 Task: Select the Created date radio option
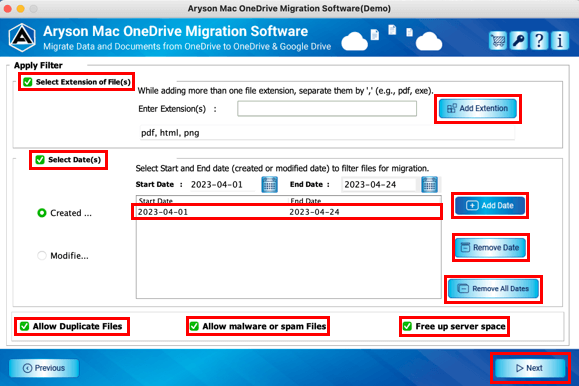(x=42, y=213)
